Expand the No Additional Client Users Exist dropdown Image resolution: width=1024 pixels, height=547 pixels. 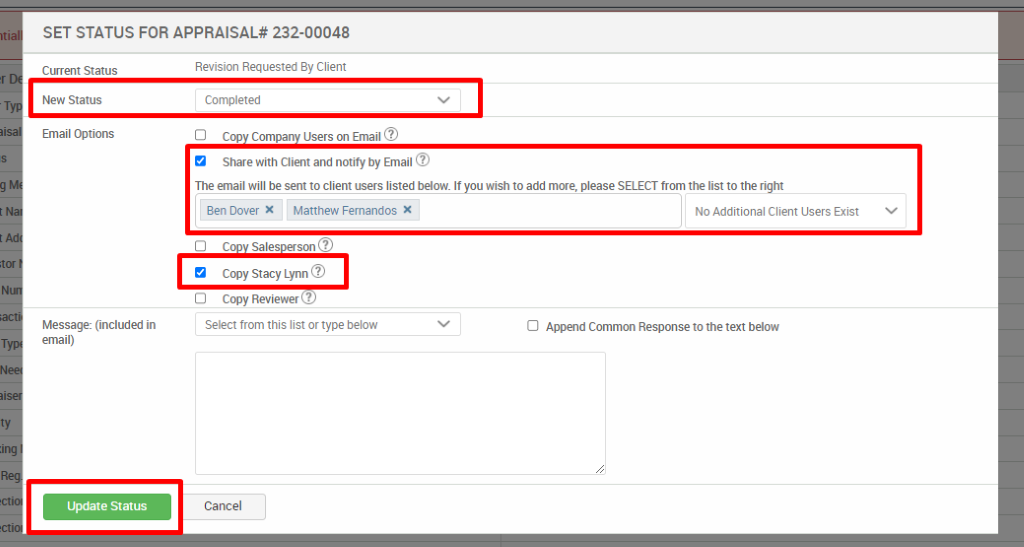point(795,212)
